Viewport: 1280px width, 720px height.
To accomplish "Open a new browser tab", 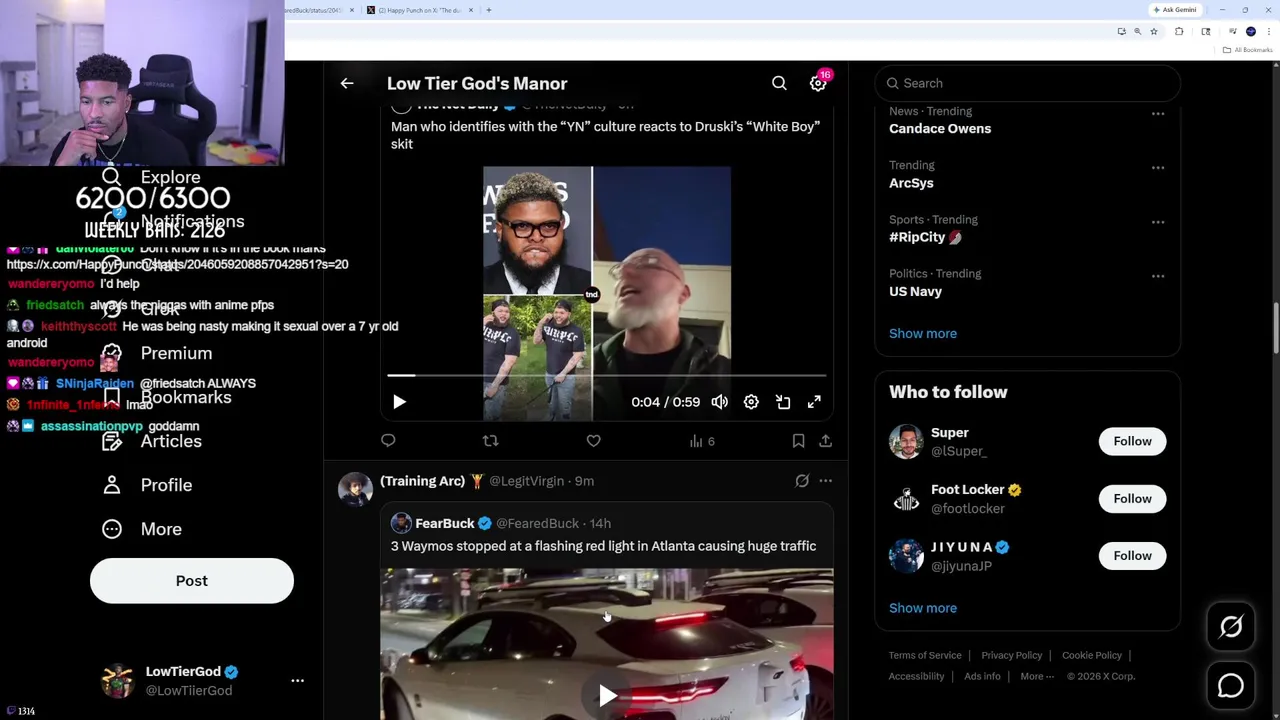I will tap(488, 10).
